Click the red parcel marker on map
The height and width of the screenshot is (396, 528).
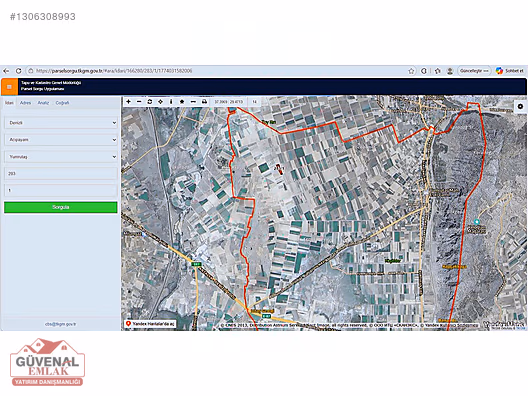point(279,169)
